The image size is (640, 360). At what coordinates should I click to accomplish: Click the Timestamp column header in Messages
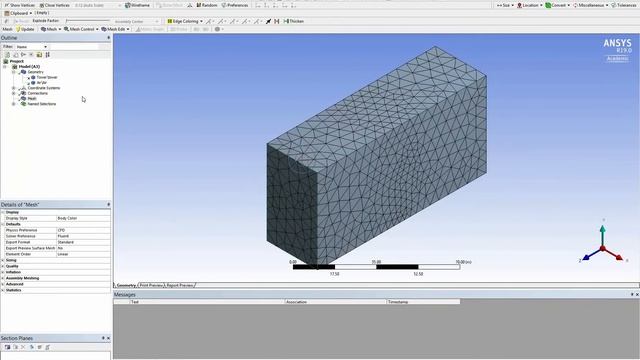click(x=423, y=302)
